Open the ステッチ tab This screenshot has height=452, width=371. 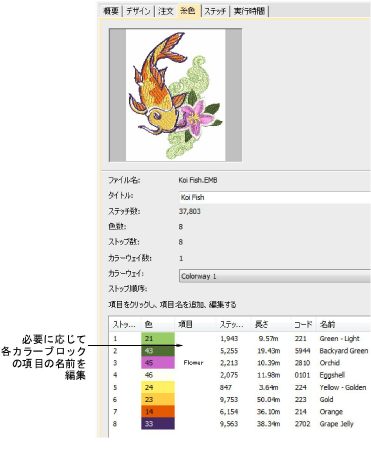pyautogui.click(x=215, y=11)
